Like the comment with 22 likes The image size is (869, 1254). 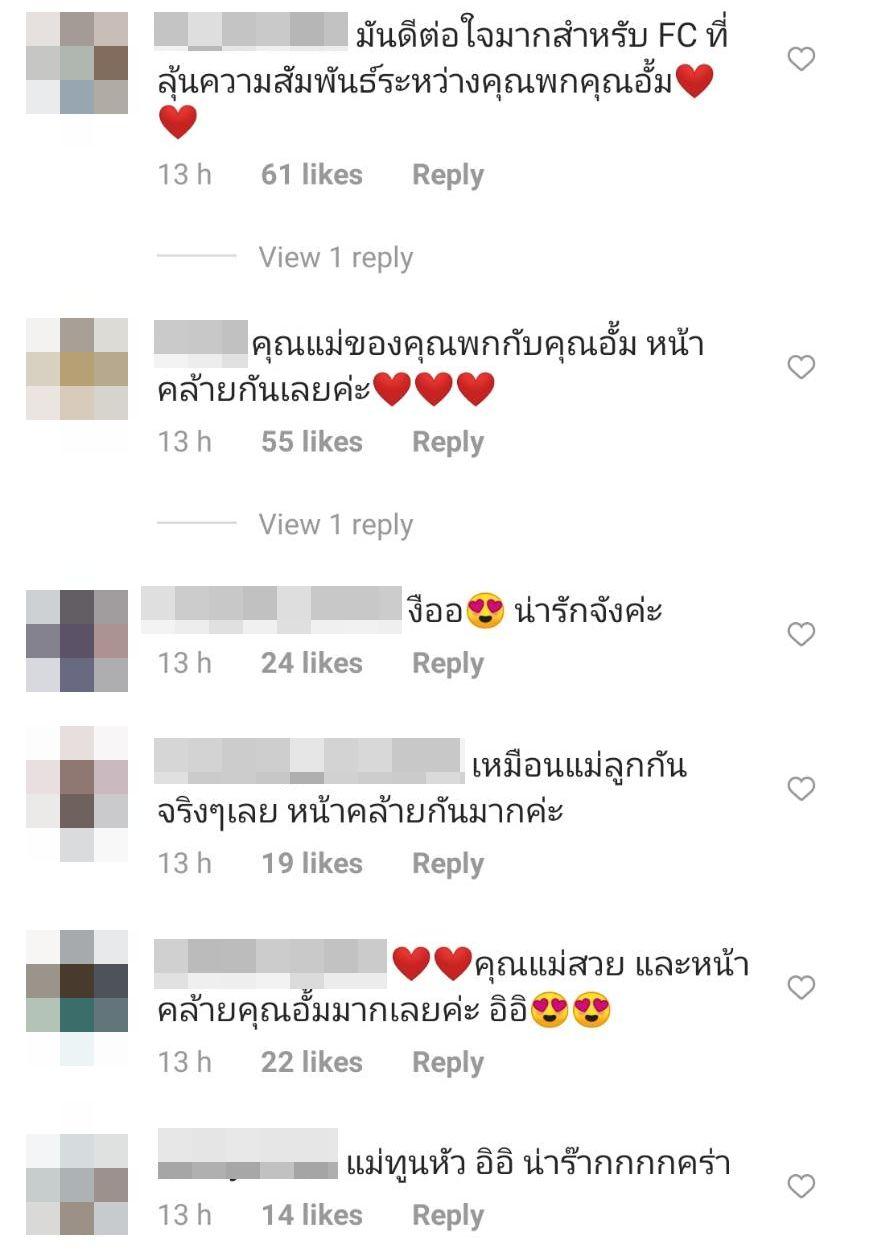[801, 988]
